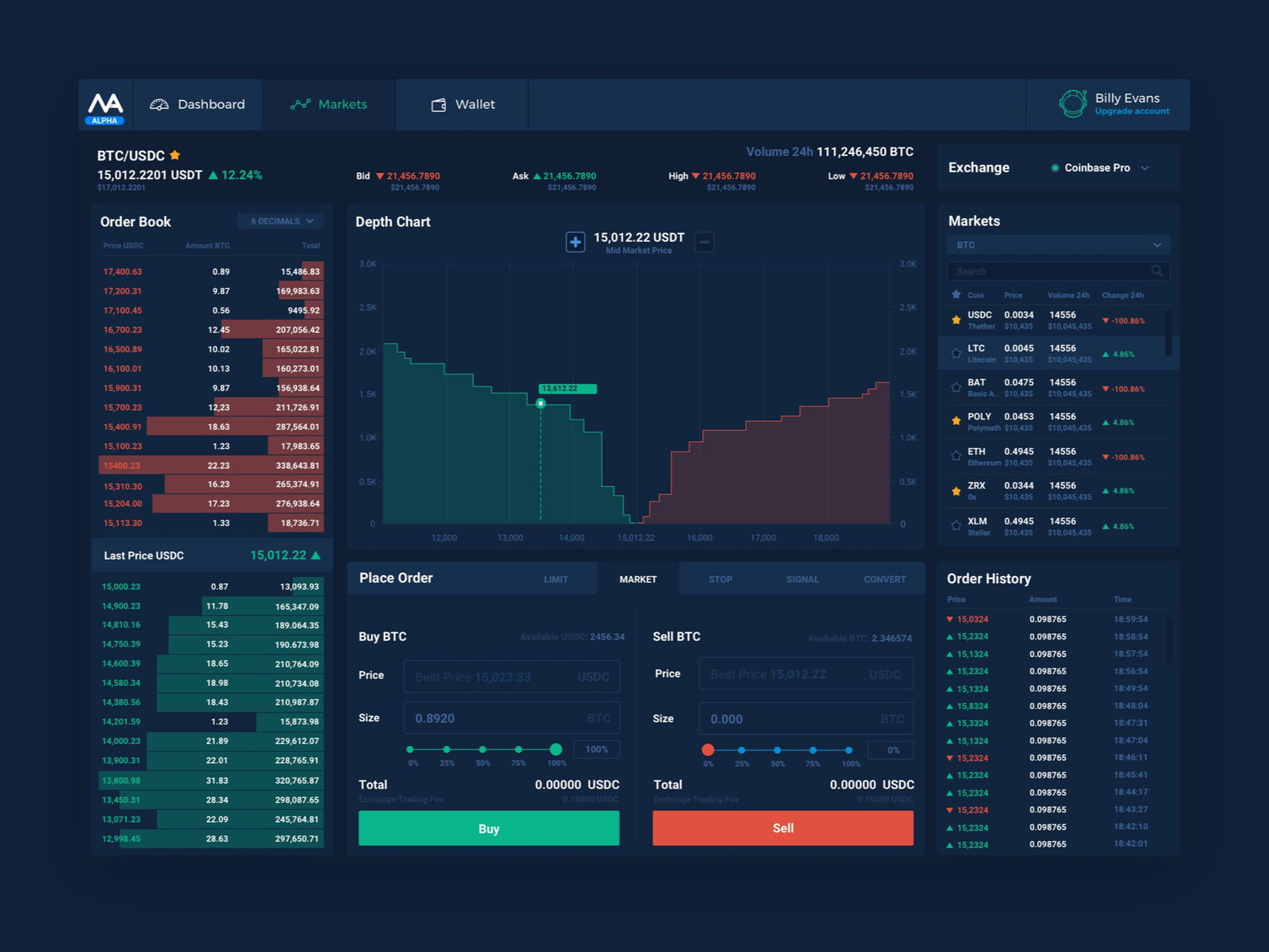Select the 17,400.63 ask row
This screenshot has height=952, width=1269.
click(211, 271)
